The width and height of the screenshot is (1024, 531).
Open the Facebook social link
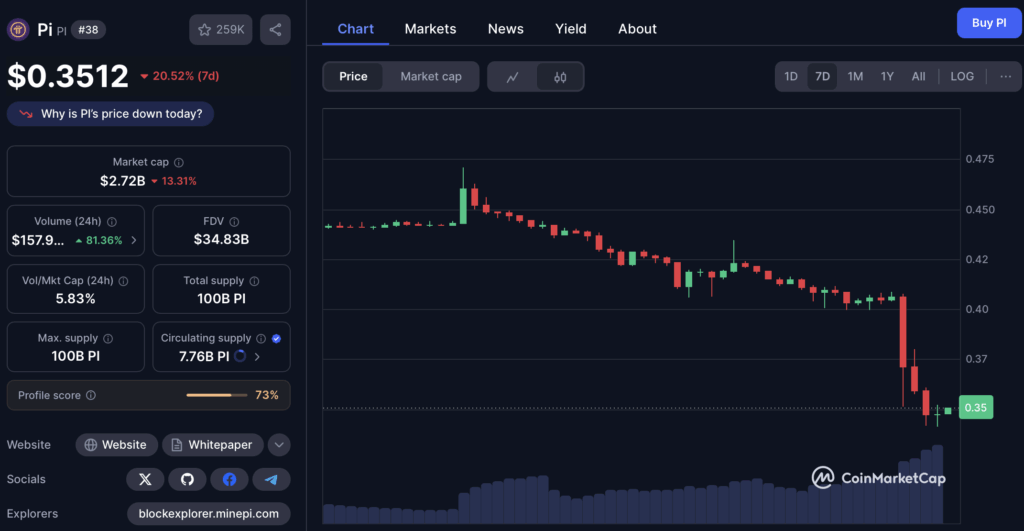point(229,479)
